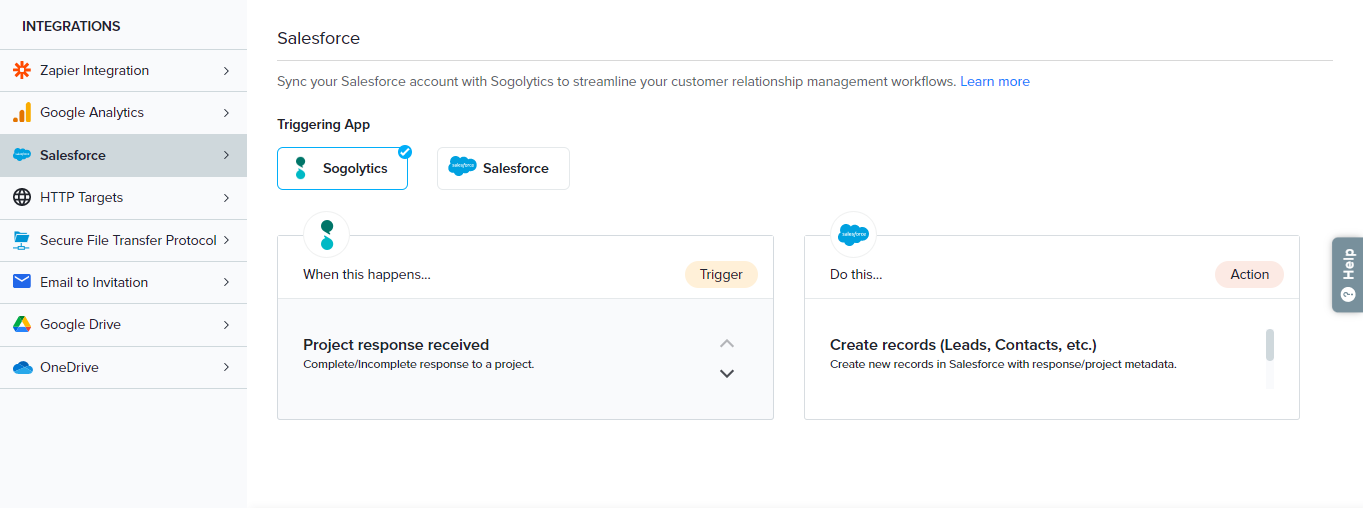Select previous trigger with the up chevron

[727, 344]
